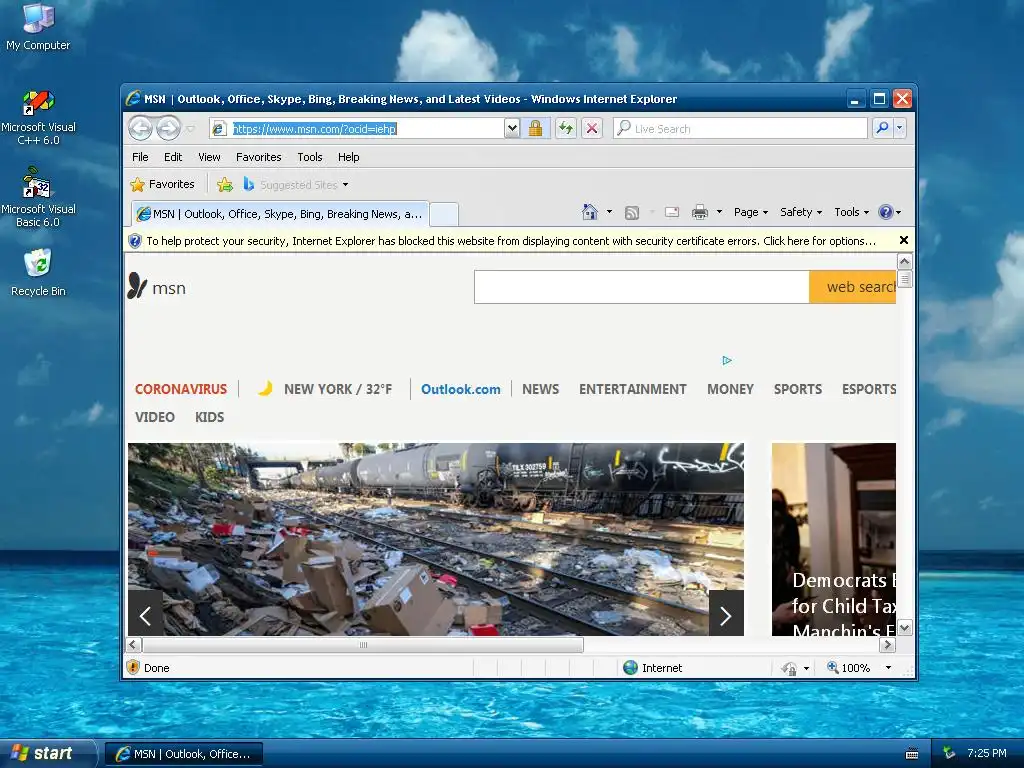This screenshot has height=768, width=1024.
Task: Click the horizontal scrollbar right arrow
Action: (888, 645)
